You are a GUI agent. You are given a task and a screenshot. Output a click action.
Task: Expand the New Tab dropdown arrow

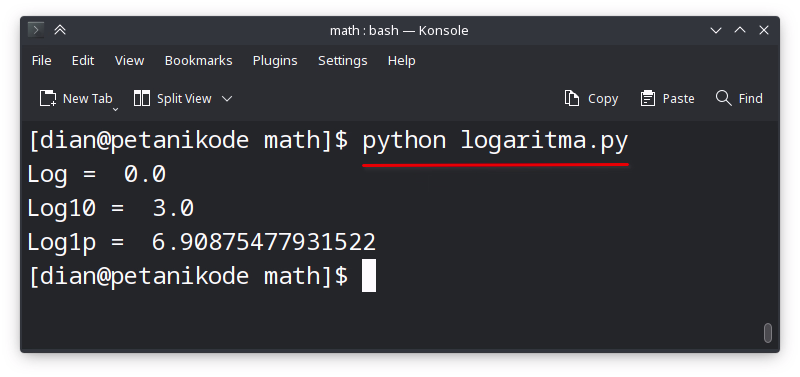tap(115, 109)
